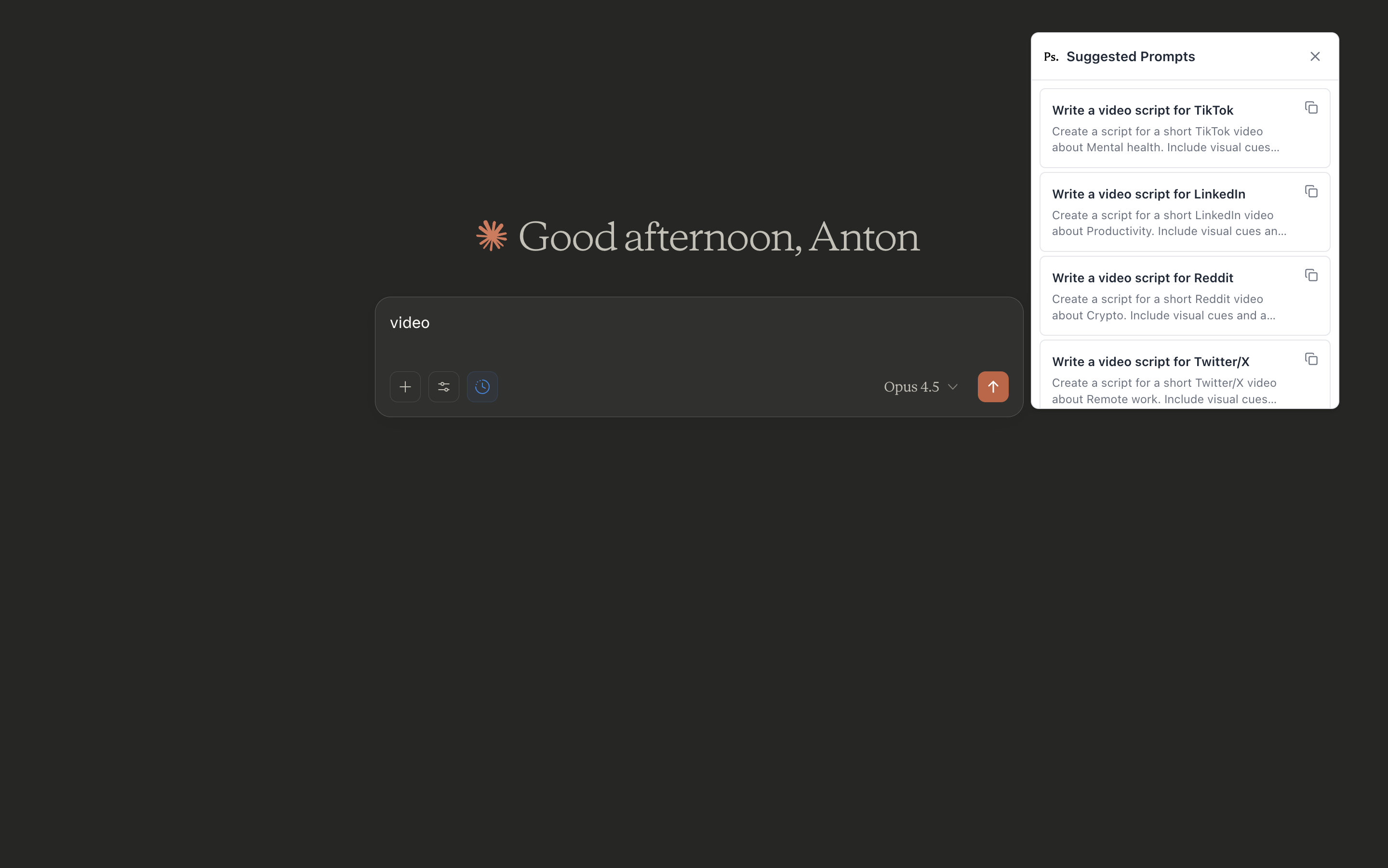Click the plus attachment button

pos(405,387)
